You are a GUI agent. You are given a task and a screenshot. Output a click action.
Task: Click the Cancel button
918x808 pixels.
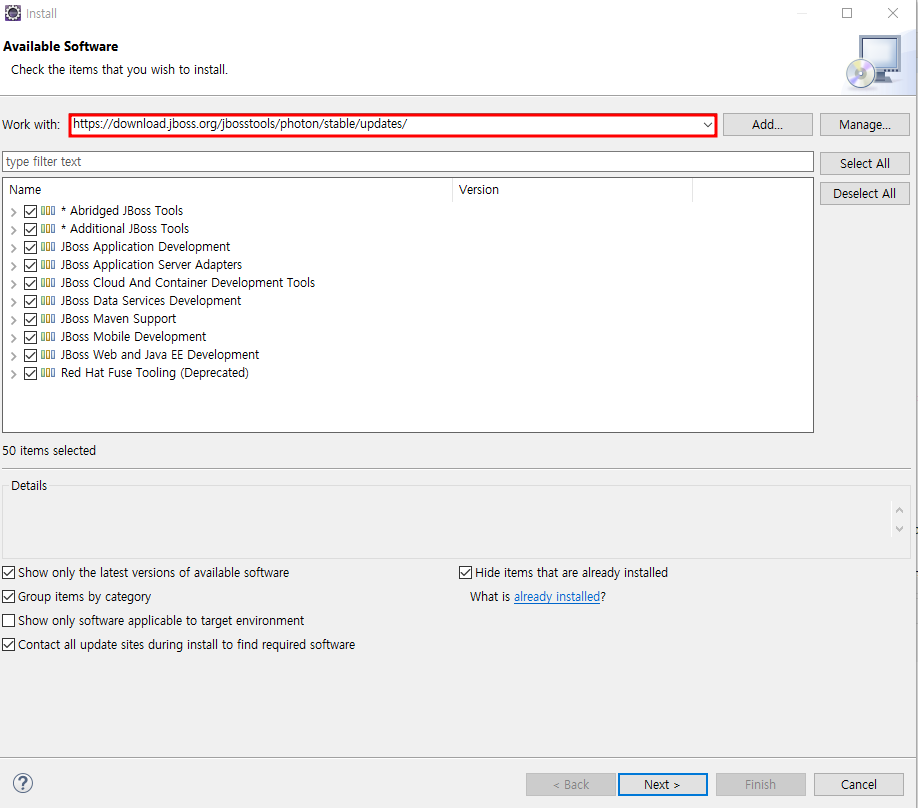pos(858,785)
